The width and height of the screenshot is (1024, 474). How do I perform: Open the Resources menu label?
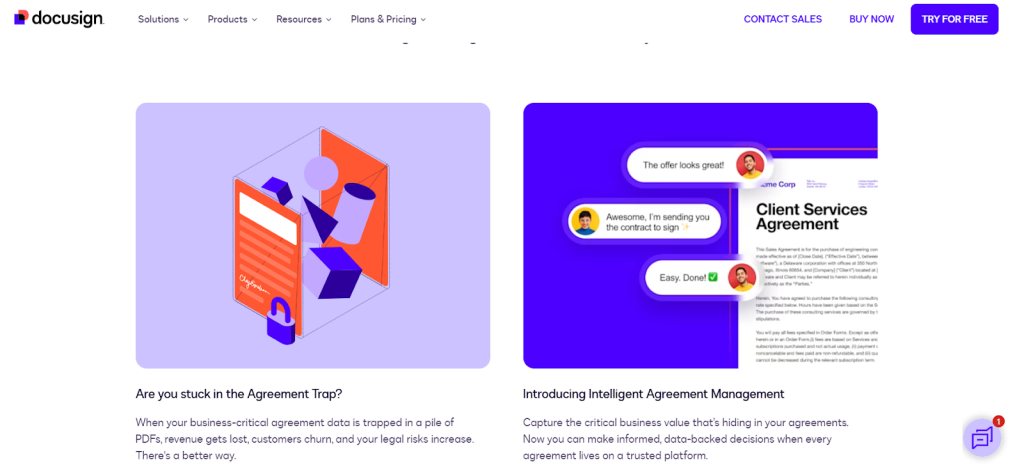coord(299,20)
